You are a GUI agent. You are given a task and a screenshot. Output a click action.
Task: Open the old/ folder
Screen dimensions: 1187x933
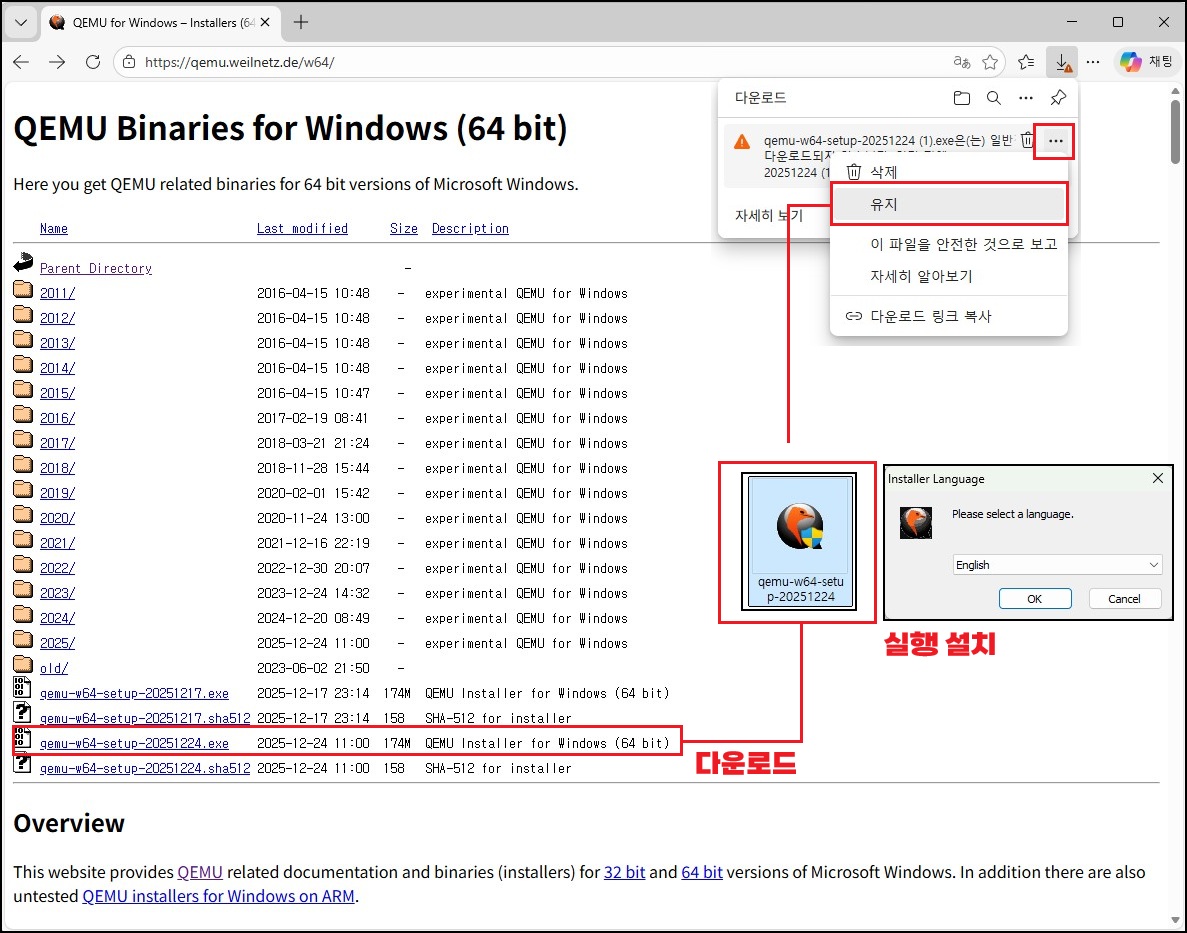(x=54, y=668)
